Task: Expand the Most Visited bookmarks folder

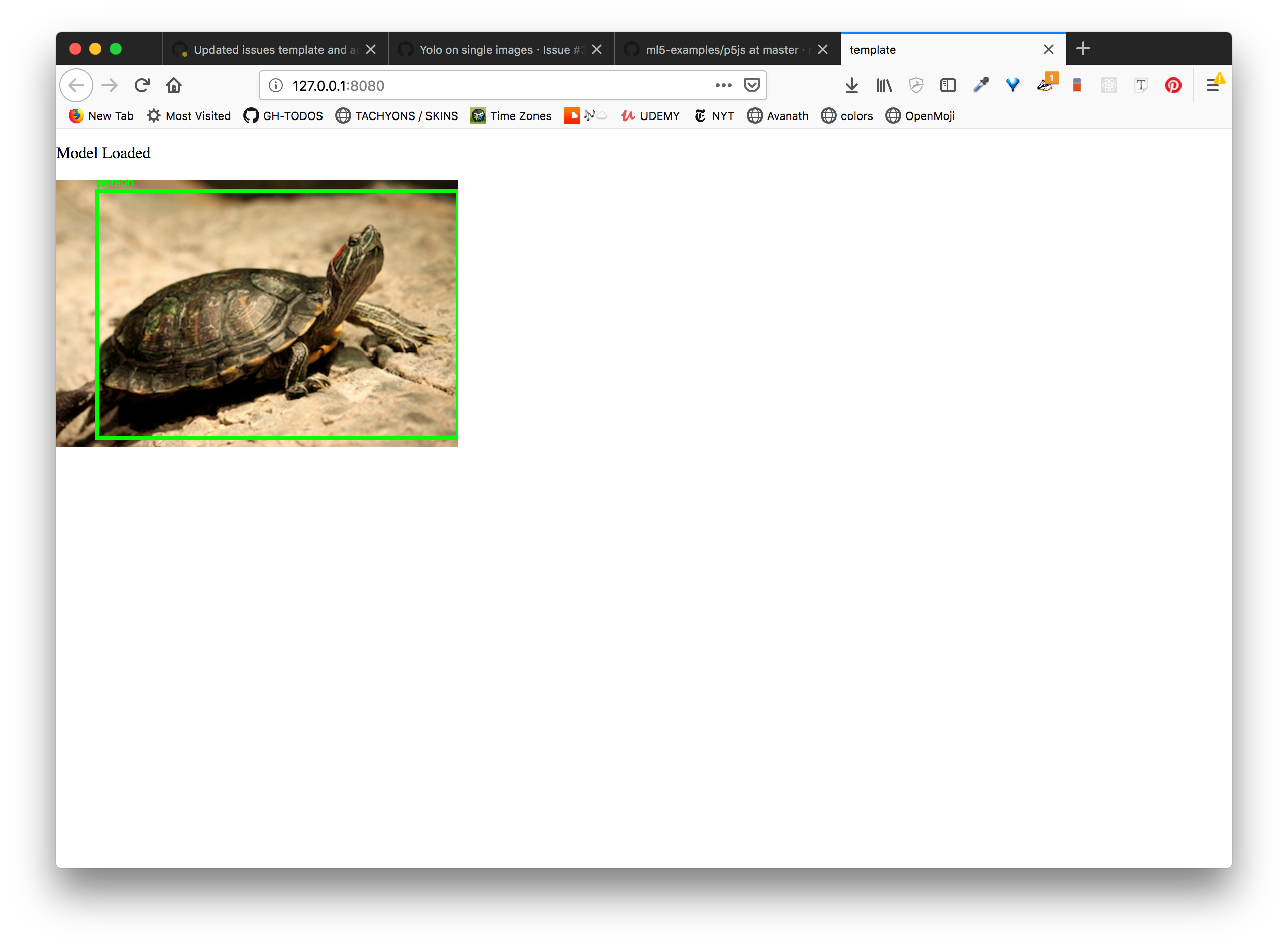Action: pyautogui.click(x=188, y=115)
